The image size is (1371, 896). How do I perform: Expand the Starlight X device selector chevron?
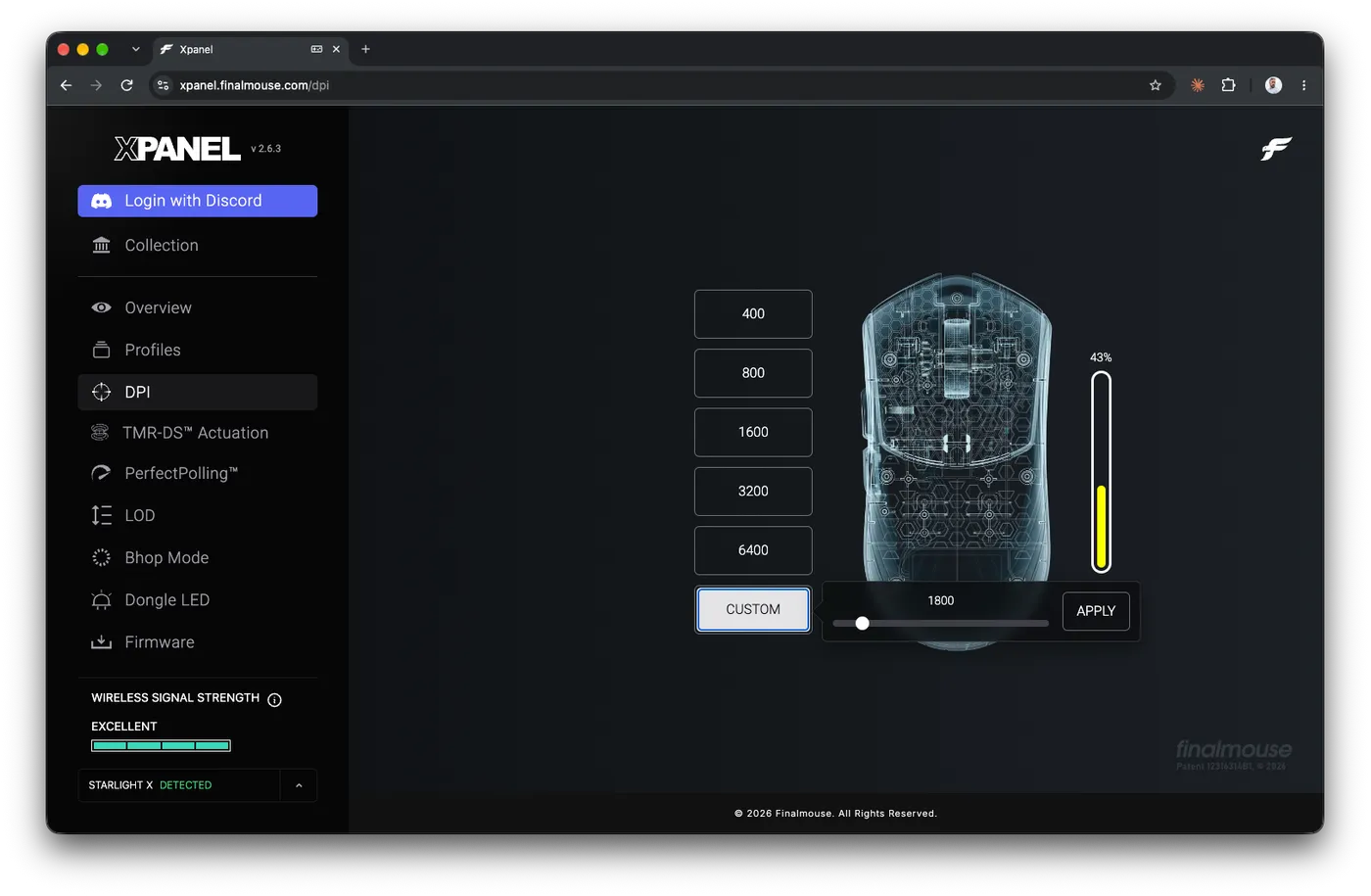(299, 785)
